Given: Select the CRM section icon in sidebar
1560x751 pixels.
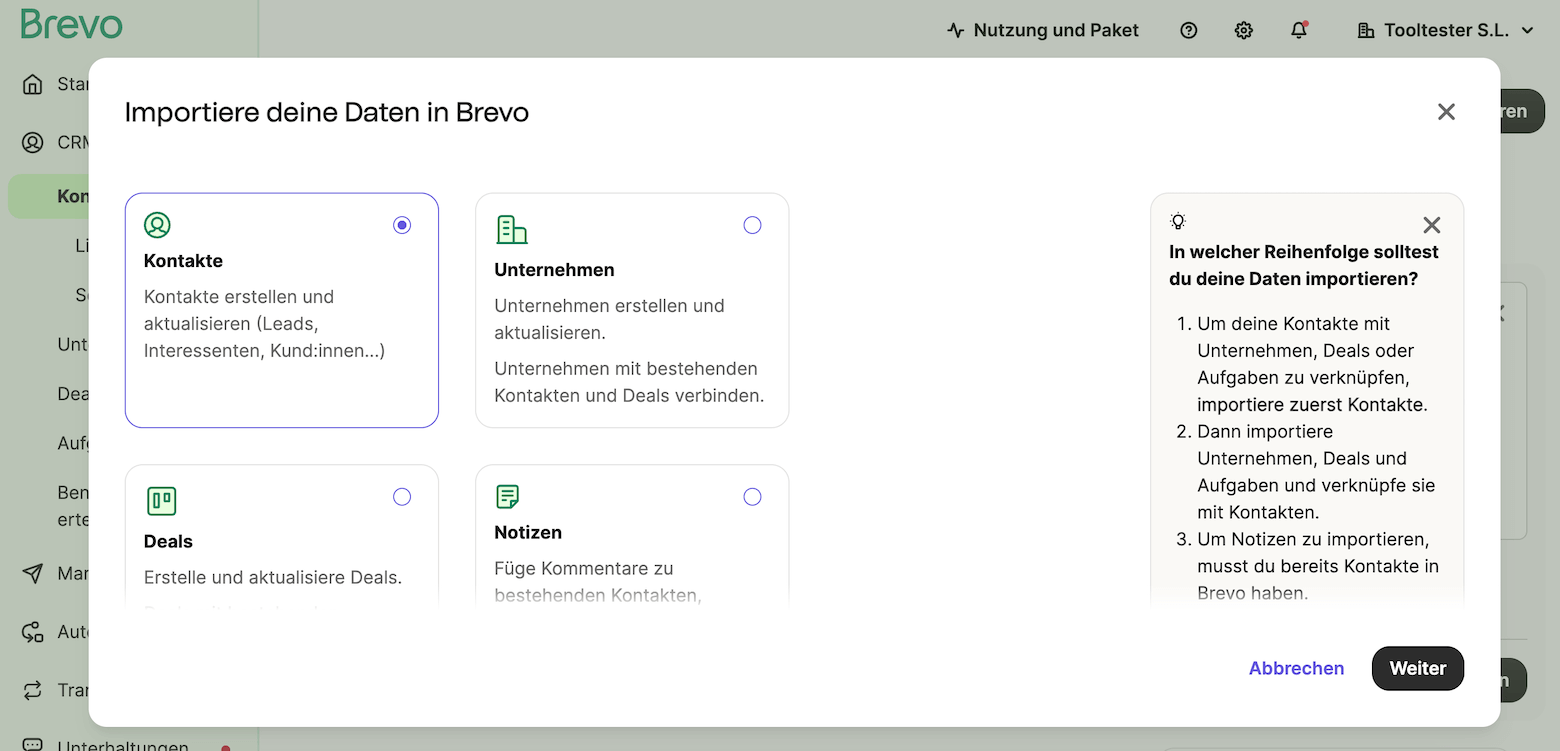Looking at the screenshot, I should click(33, 142).
